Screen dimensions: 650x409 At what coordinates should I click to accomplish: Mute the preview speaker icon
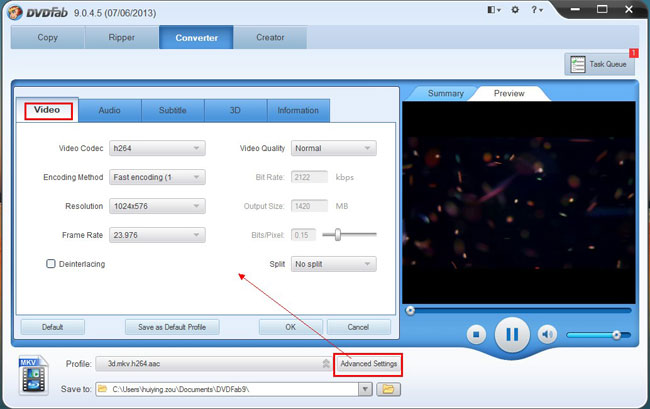(x=547, y=334)
